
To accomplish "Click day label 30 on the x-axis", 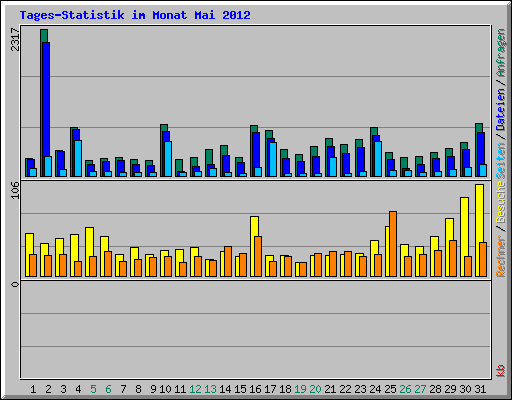I will click(465, 389).
